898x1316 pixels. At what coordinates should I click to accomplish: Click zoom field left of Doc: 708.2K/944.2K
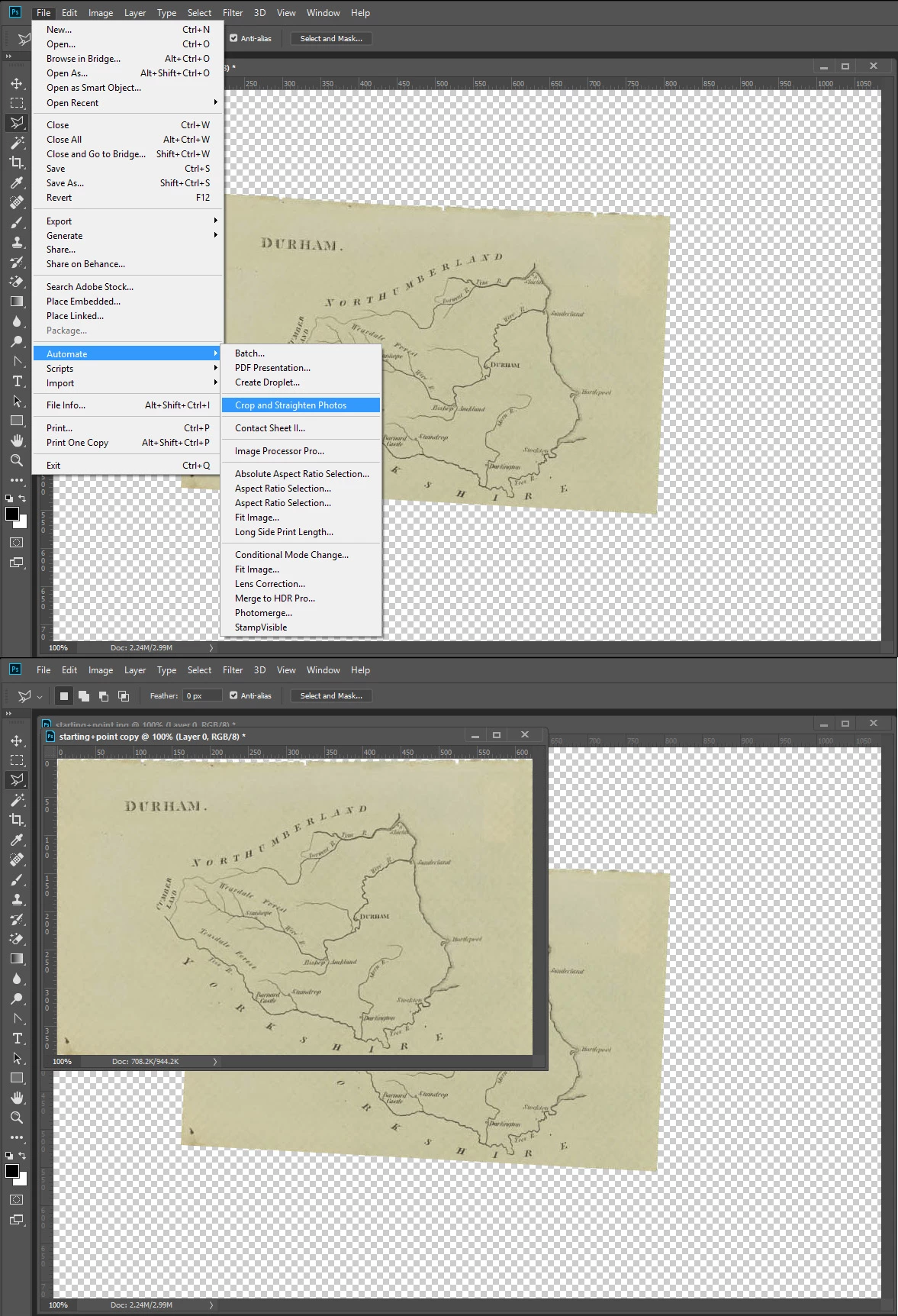pyautogui.click(x=63, y=1061)
